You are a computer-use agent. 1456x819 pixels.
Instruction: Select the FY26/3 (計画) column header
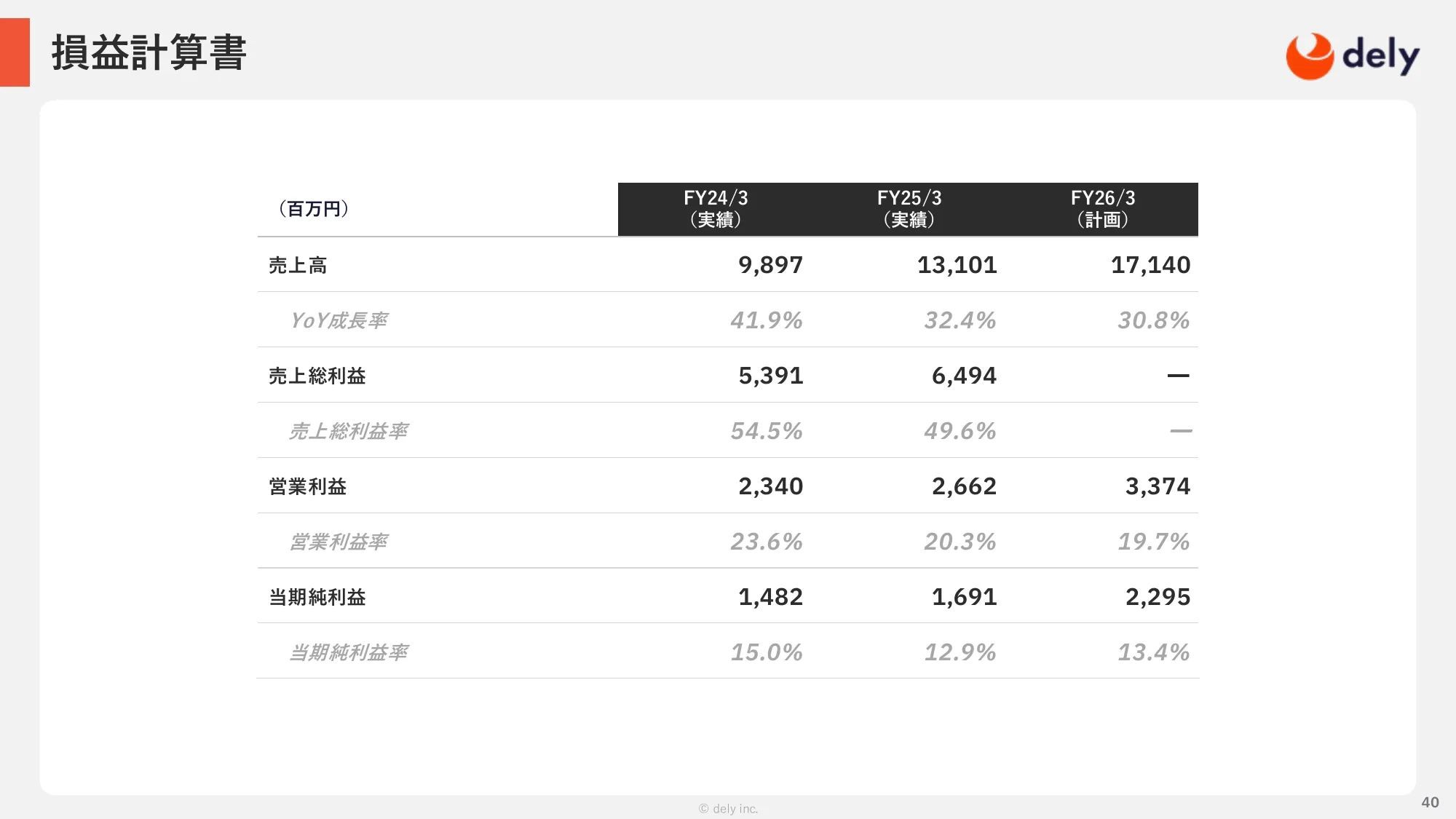(x=1102, y=209)
